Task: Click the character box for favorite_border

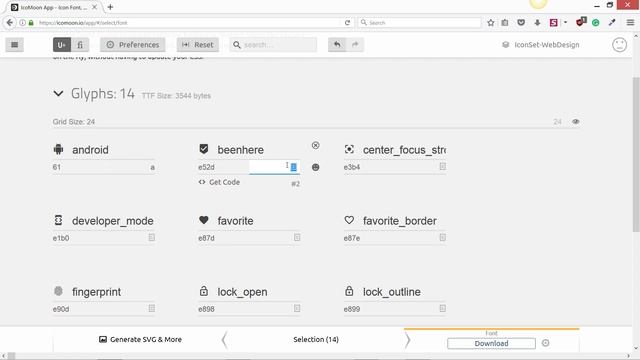Action: click(442, 238)
